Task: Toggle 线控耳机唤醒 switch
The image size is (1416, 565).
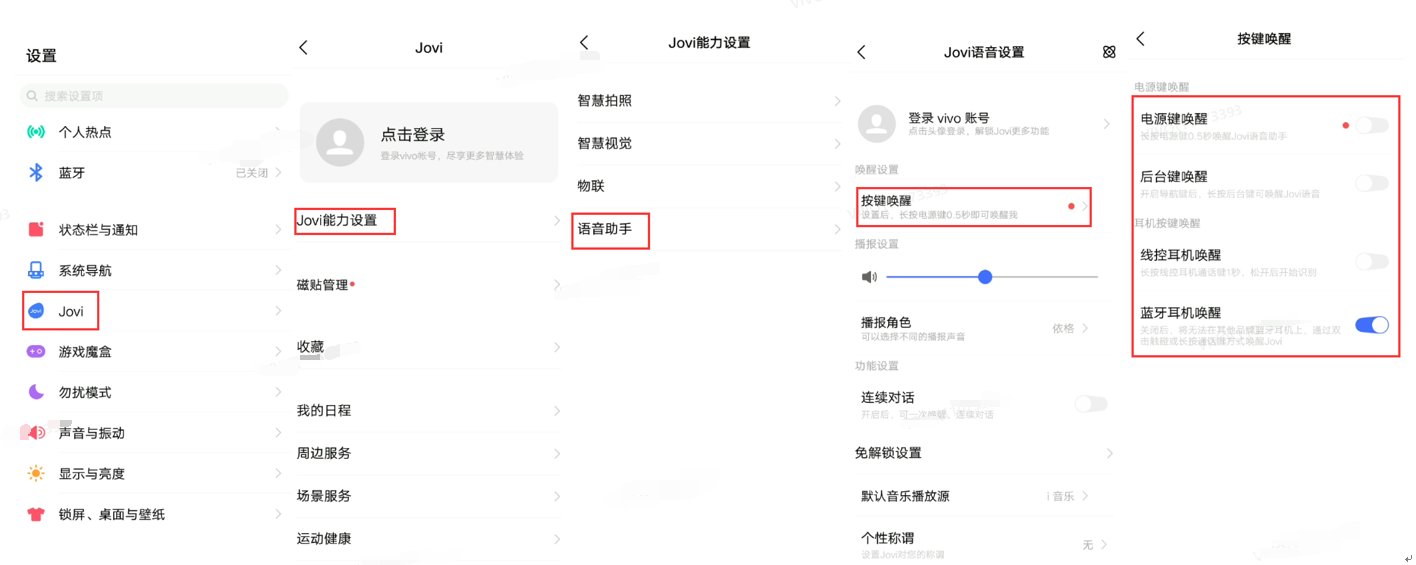Action: (x=1372, y=262)
